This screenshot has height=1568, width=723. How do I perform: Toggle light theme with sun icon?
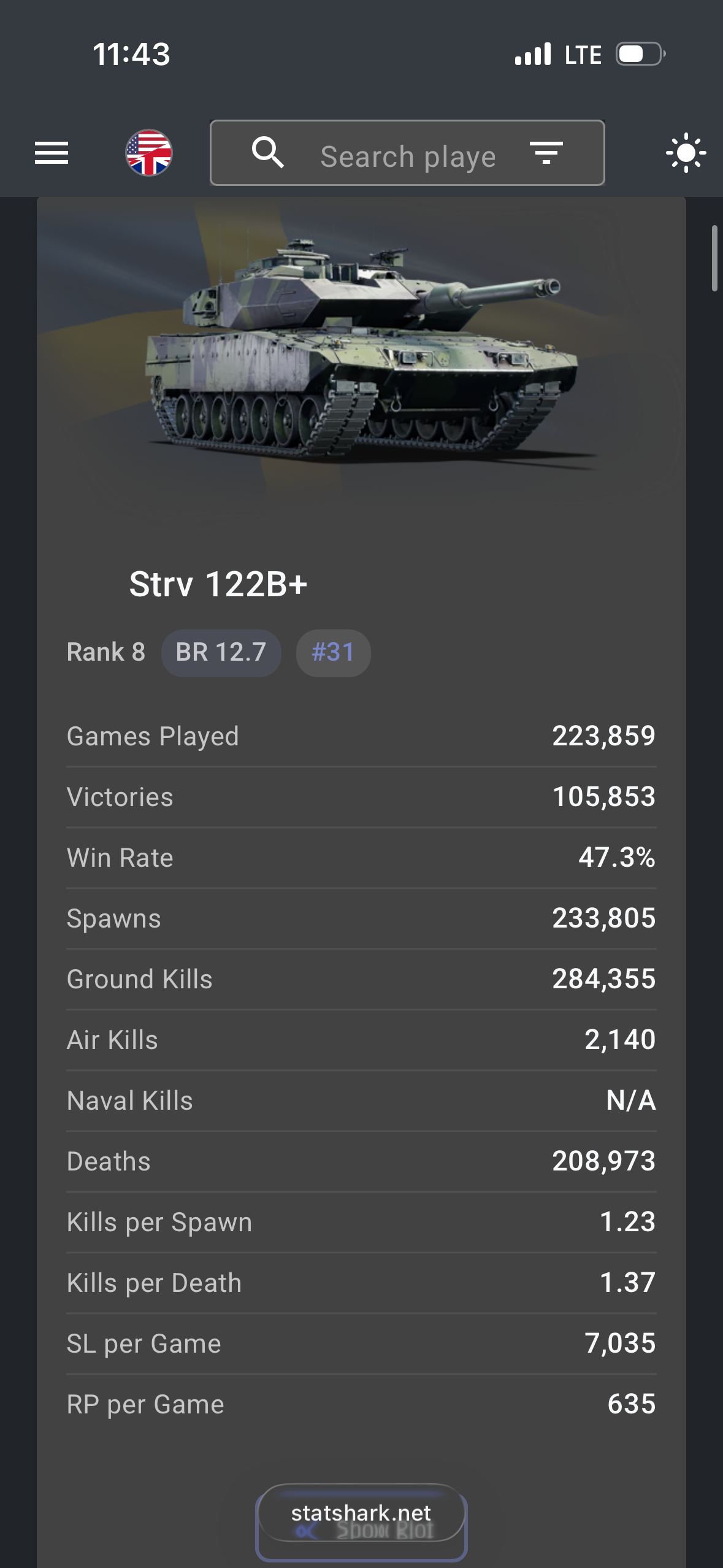click(686, 153)
